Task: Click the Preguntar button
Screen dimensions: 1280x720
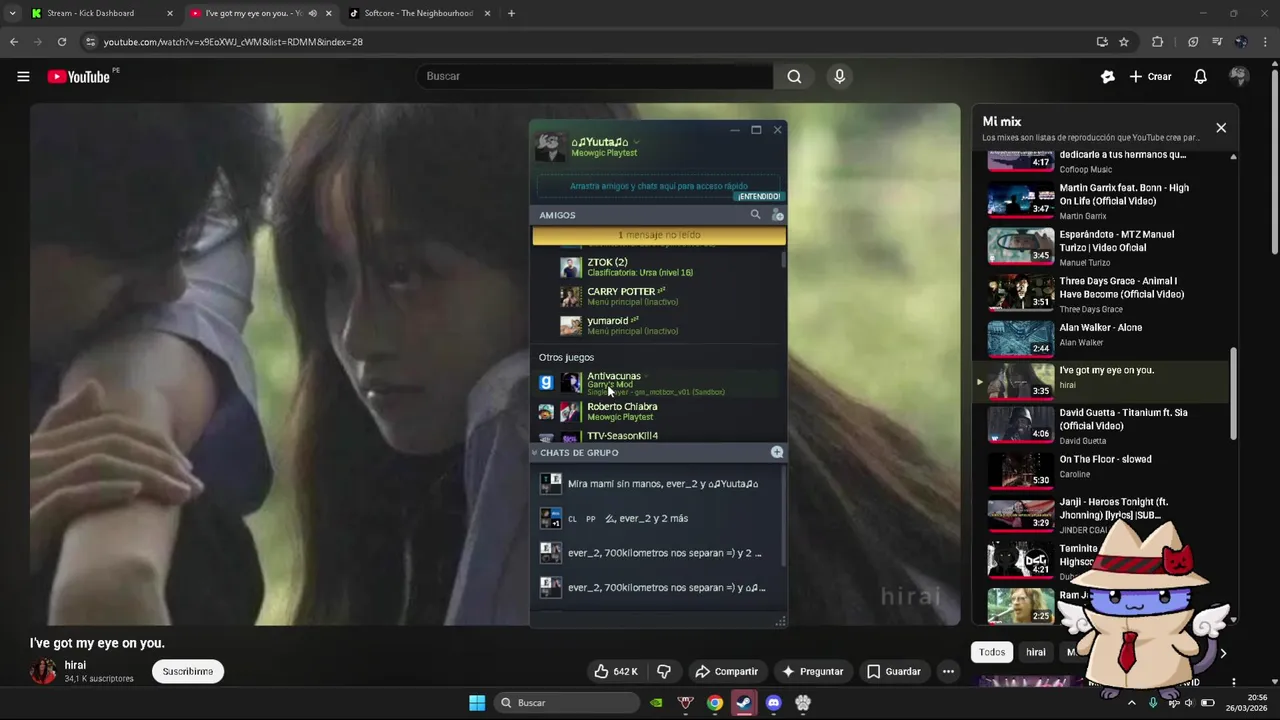Action: (813, 671)
